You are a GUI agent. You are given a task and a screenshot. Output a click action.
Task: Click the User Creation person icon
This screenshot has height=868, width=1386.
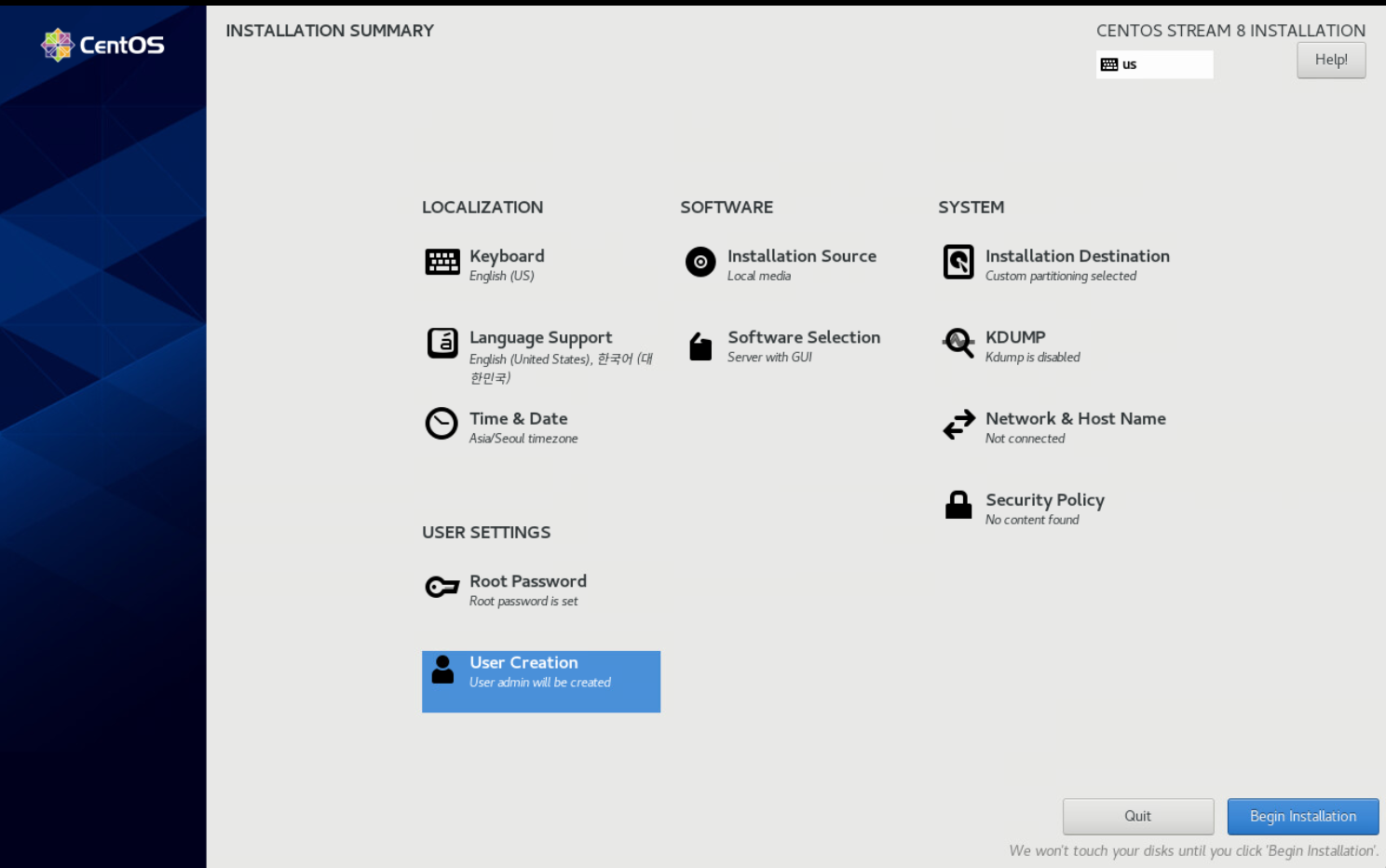click(x=442, y=669)
